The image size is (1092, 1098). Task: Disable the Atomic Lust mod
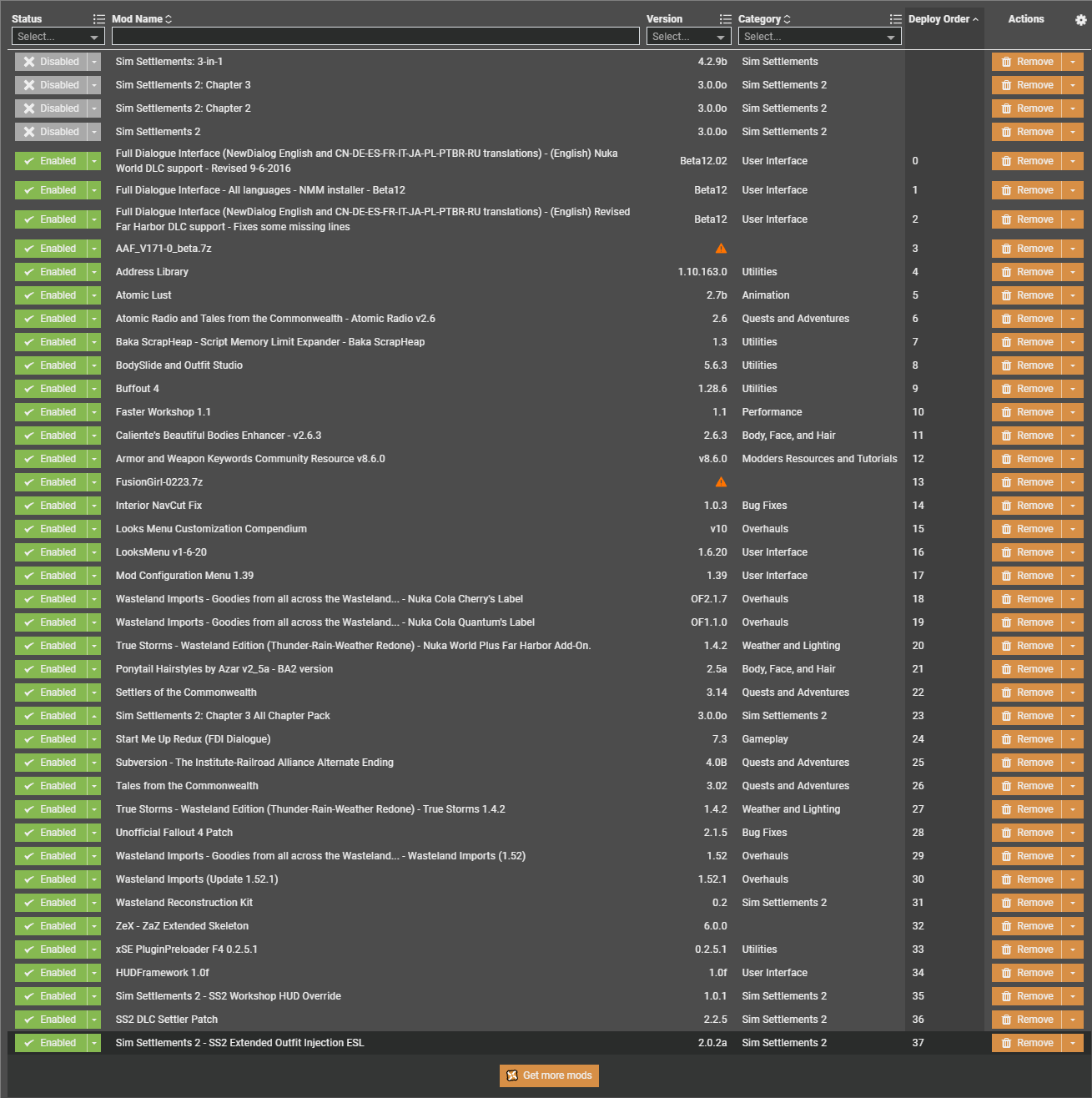51,295
